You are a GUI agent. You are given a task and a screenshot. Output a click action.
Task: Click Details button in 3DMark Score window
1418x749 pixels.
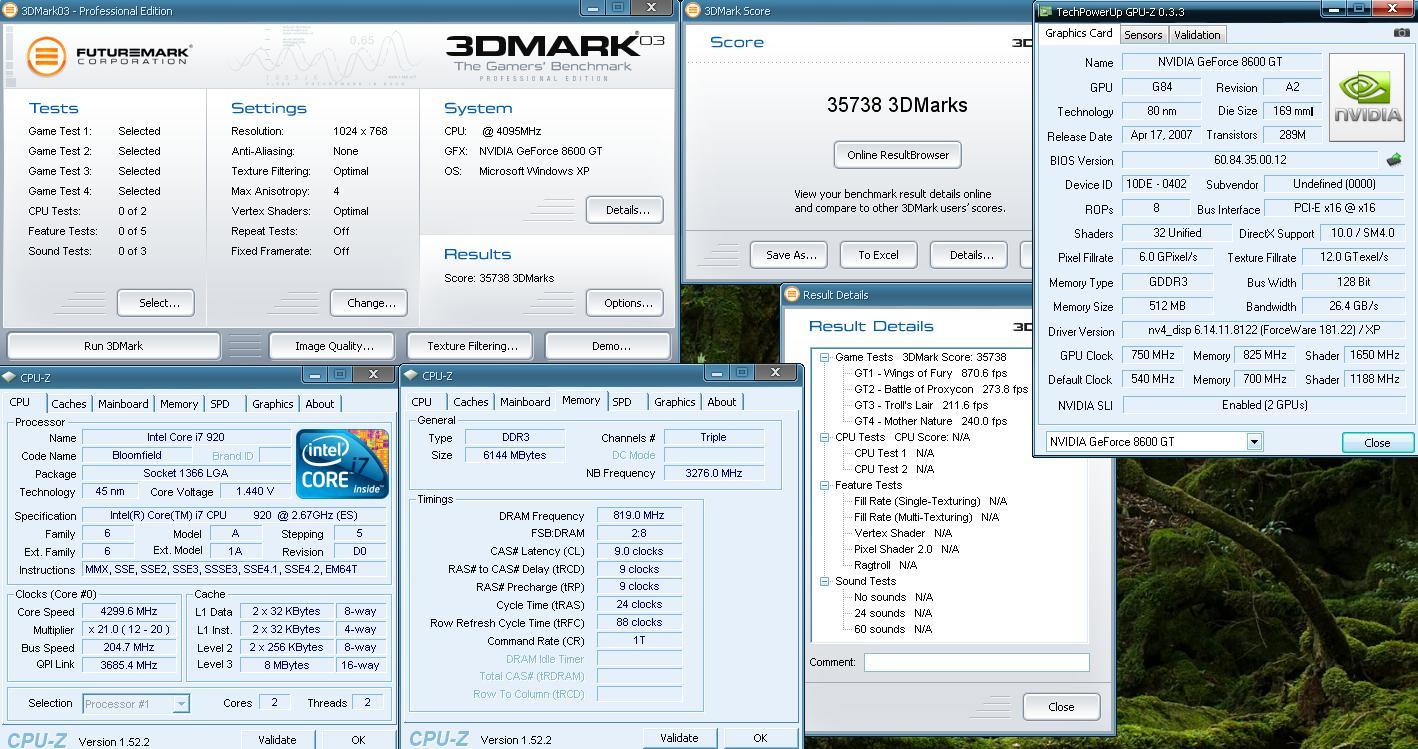(971, 255)
